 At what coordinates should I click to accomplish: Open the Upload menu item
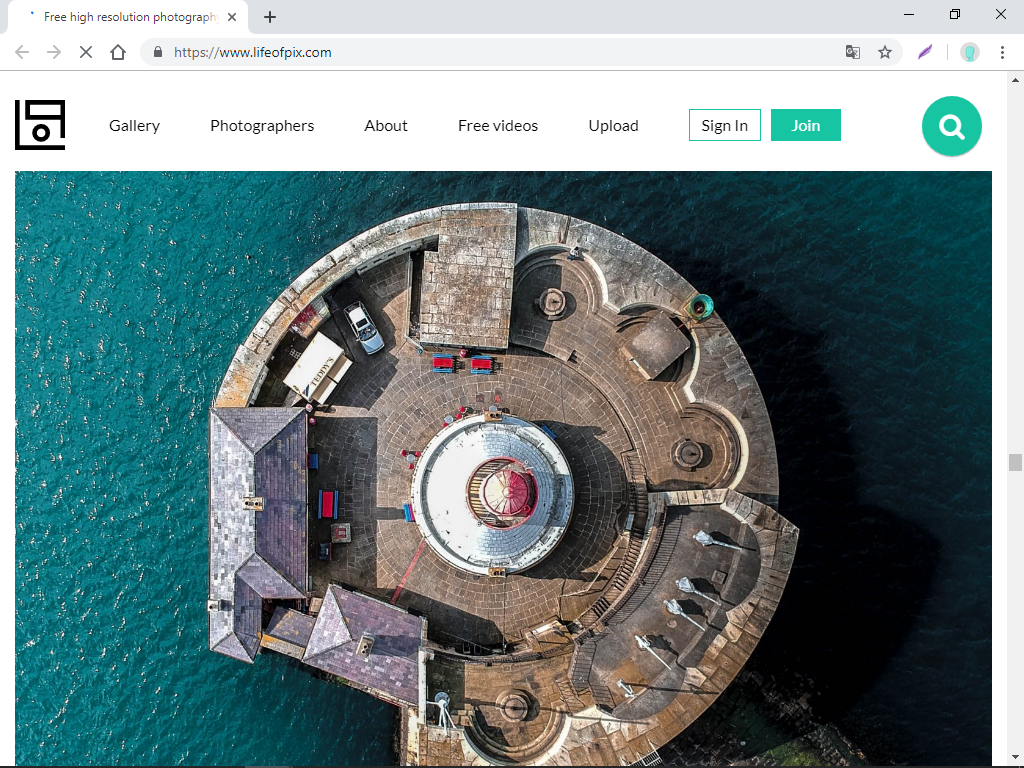pos(613,125)
